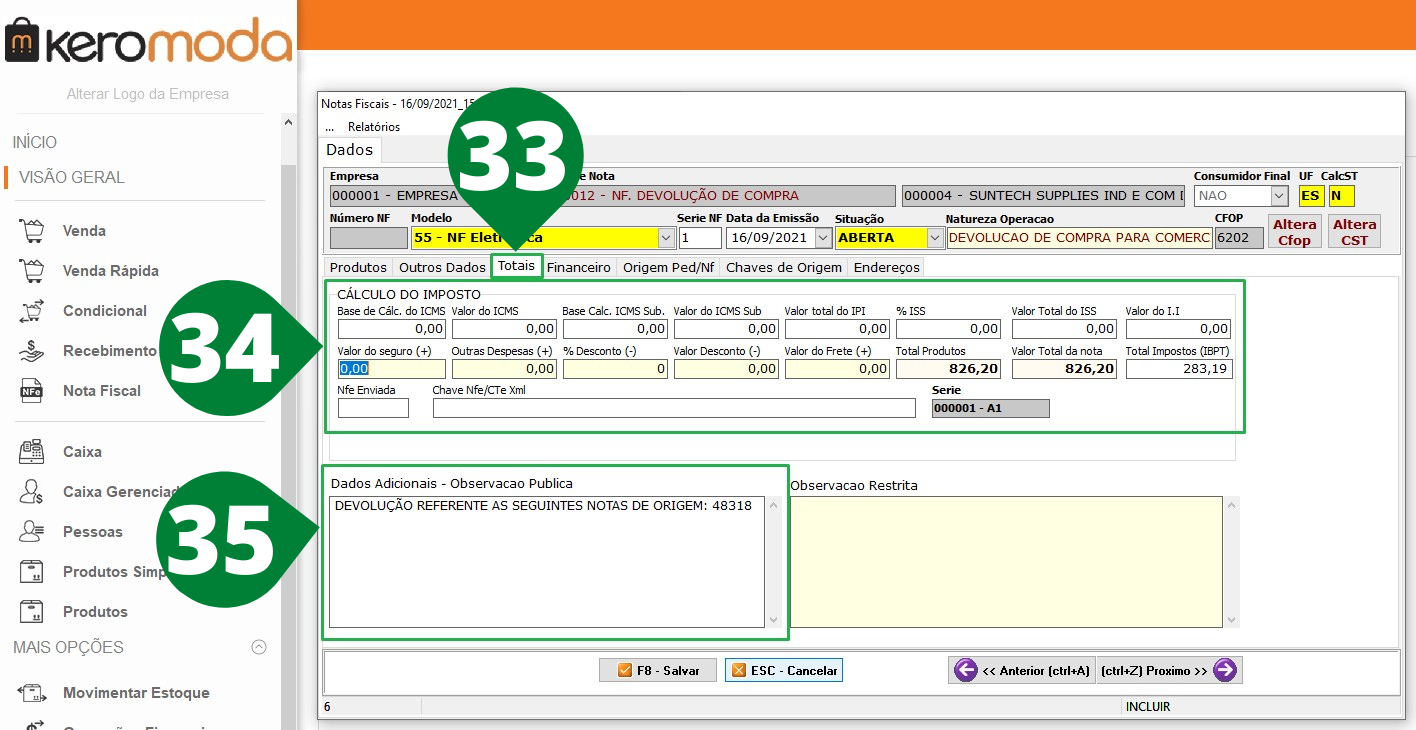
Task: Select the Condicional sidebar icon
Action: [x=31, y=311]
